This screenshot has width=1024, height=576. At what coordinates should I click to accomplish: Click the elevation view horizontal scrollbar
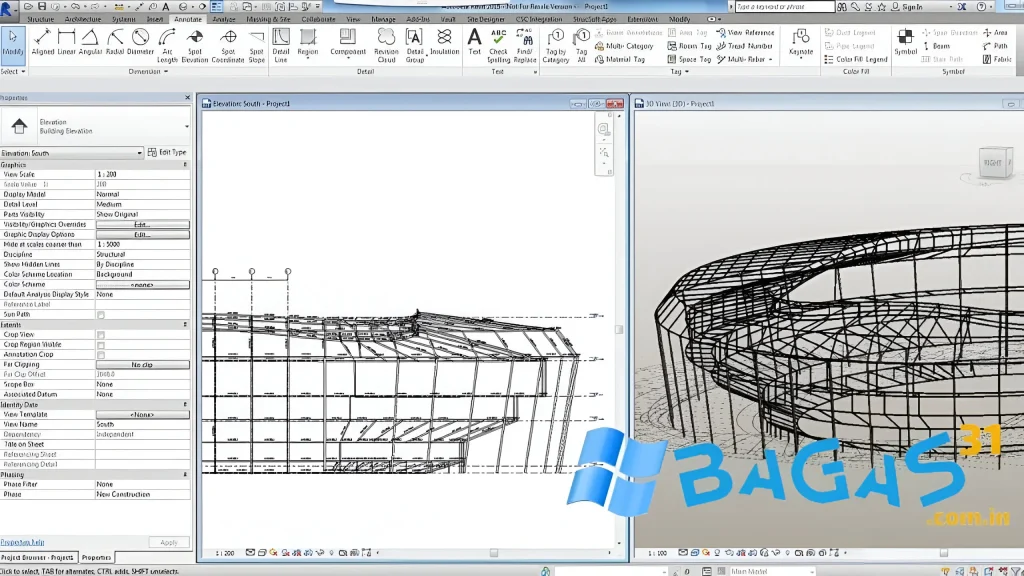tap(493, 553)
